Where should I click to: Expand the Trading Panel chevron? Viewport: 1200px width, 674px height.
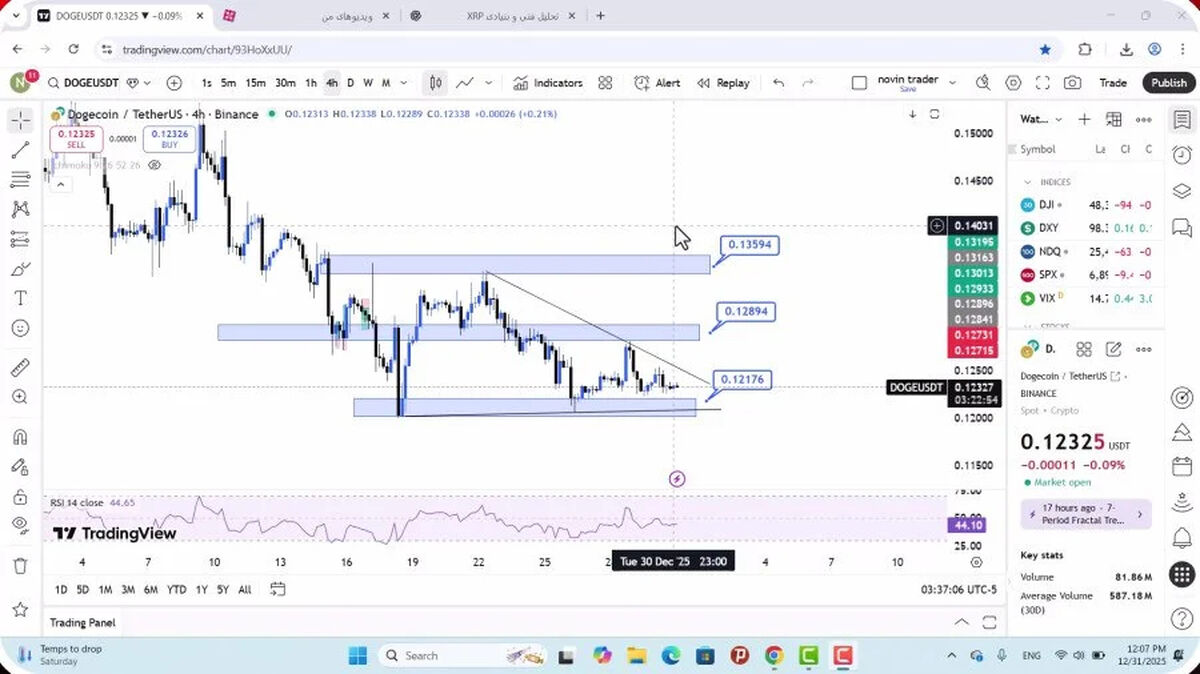click(962, 622)
